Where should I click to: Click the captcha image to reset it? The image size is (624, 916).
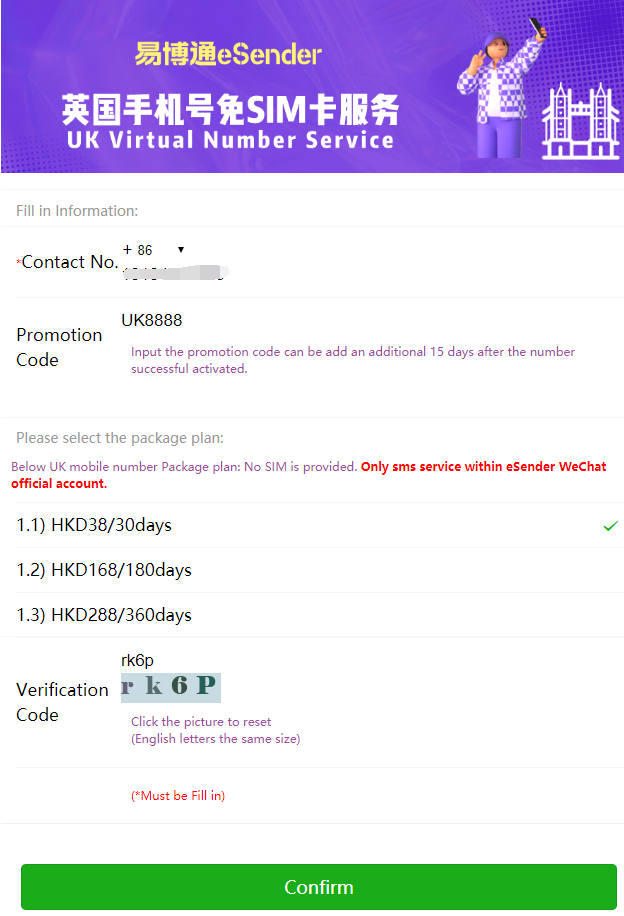171,688
